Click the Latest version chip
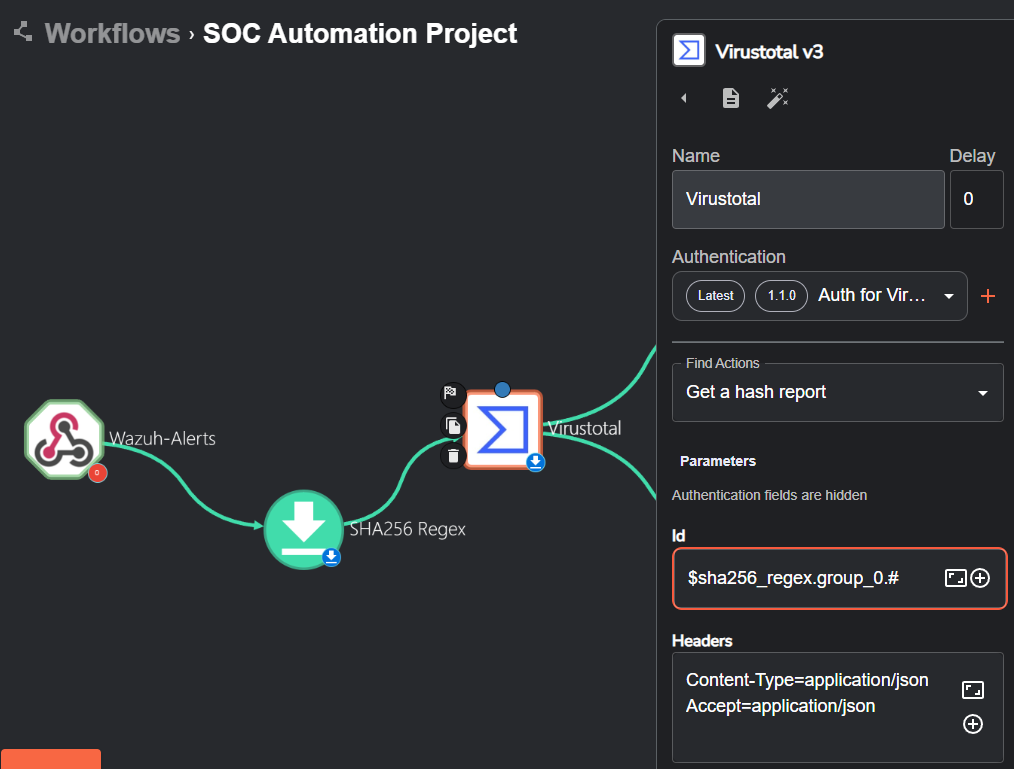Image resolution: width=1014 pixels, height=769 pixels. 715,296
